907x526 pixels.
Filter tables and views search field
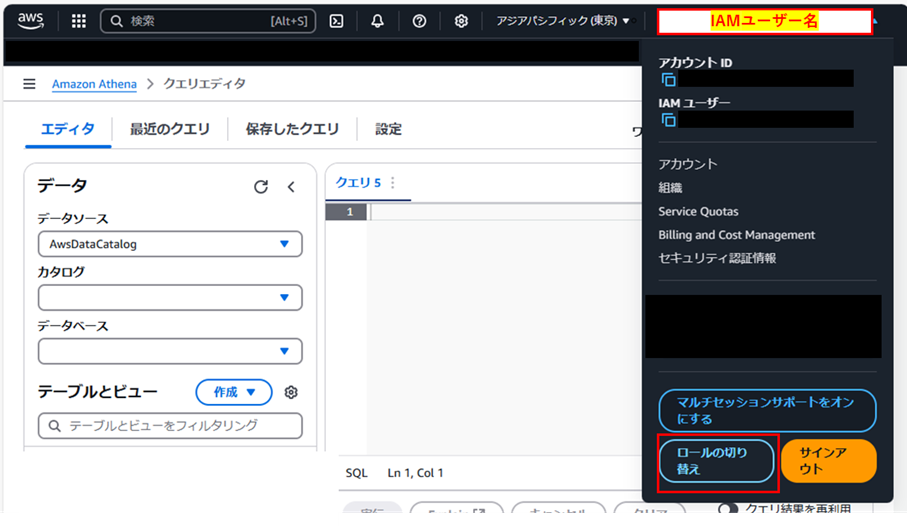click(170, 426)
